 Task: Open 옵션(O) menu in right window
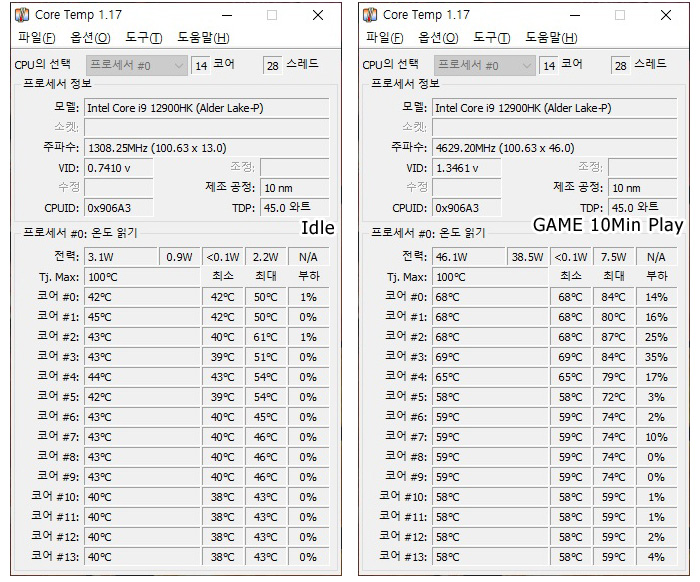438,37
